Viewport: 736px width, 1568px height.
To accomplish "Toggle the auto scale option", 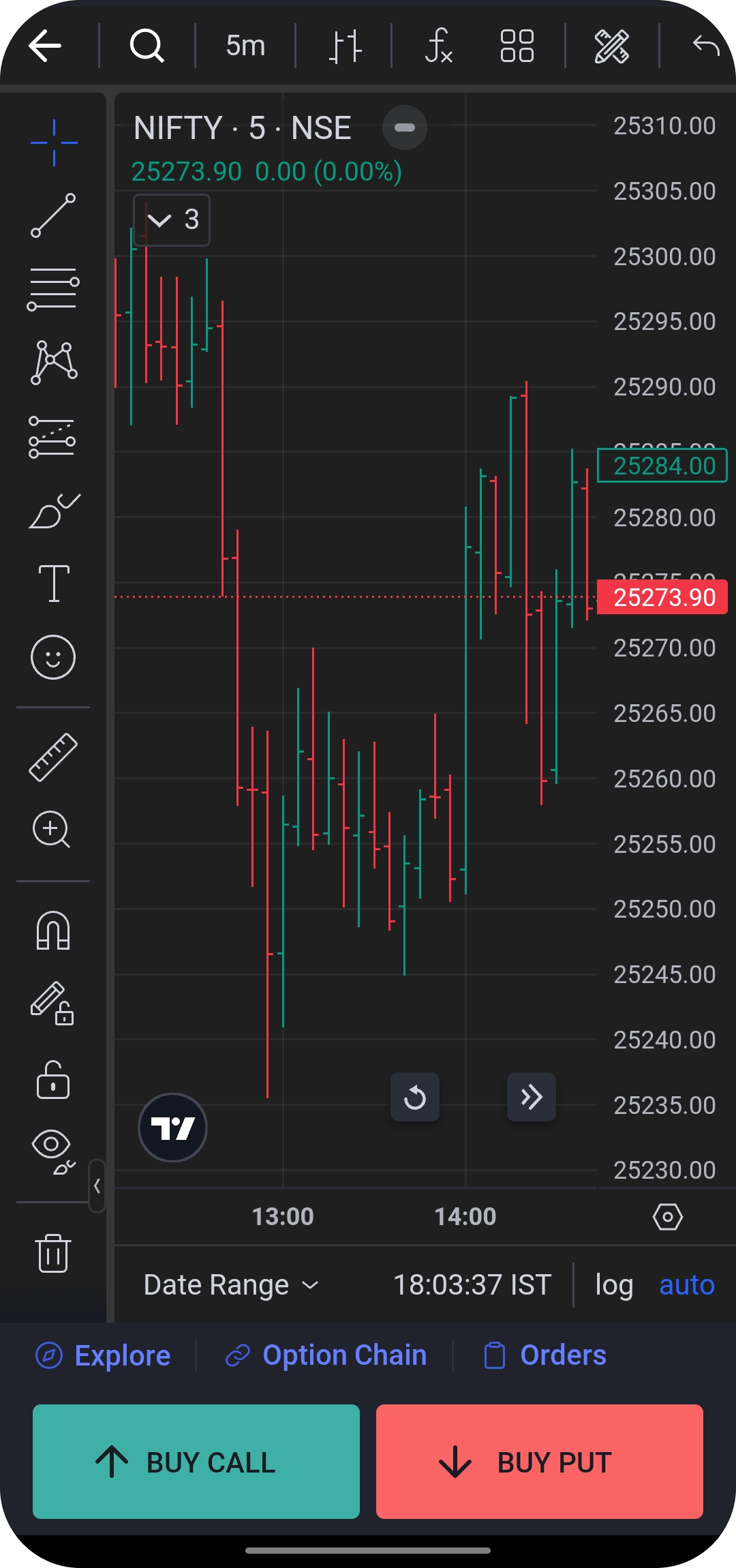I will click(x=686, y=1285).
